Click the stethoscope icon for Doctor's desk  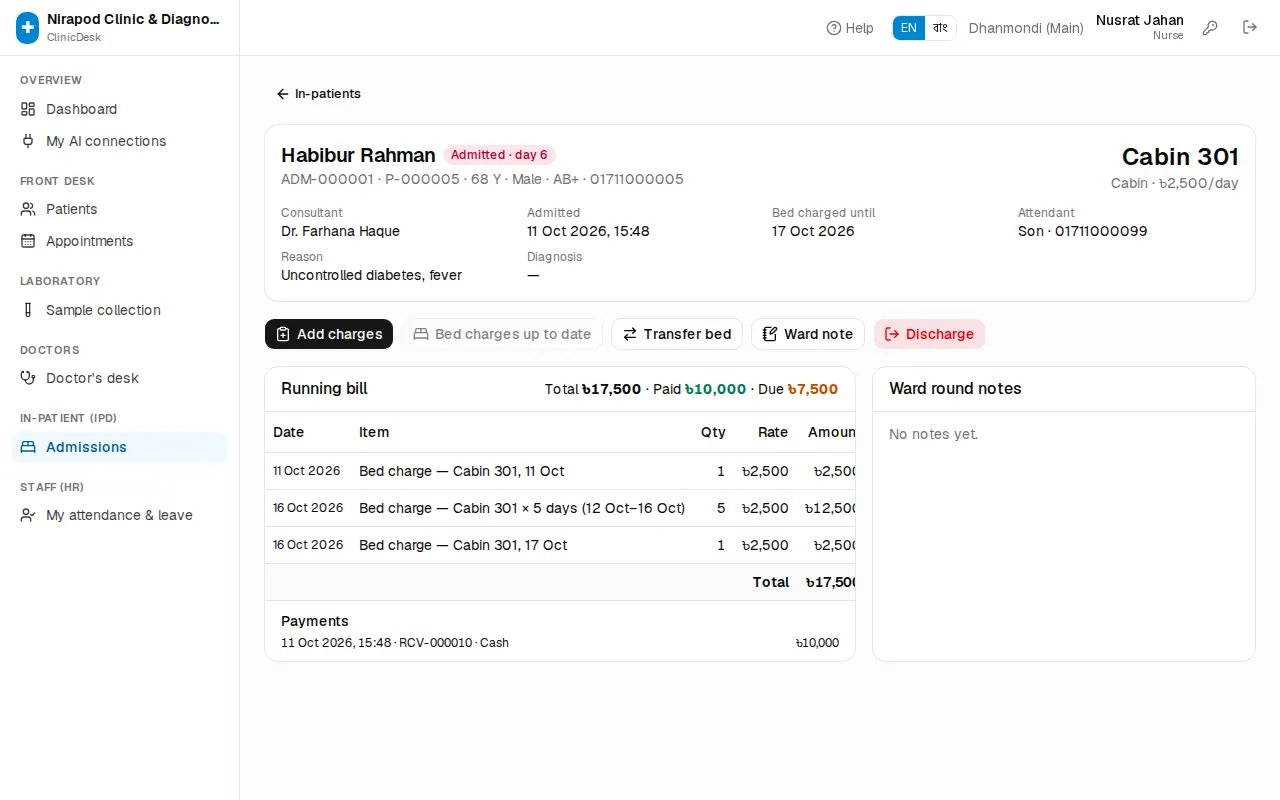[x=28, y=378]
